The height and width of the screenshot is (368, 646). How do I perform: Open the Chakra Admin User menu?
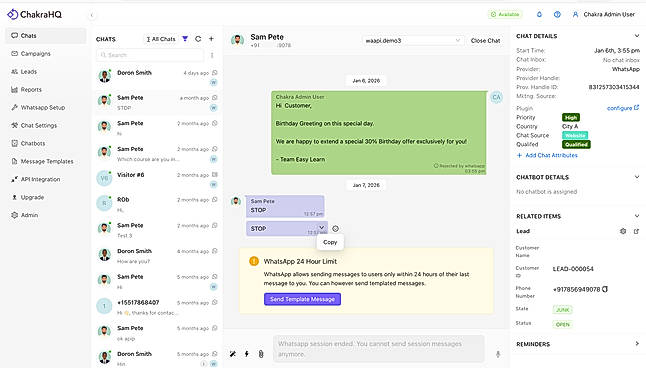(604, 14)
